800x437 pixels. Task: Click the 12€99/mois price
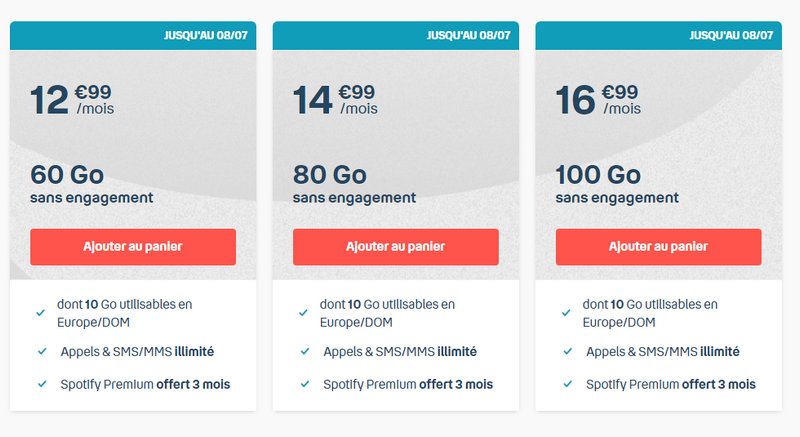tap(72, 99)
